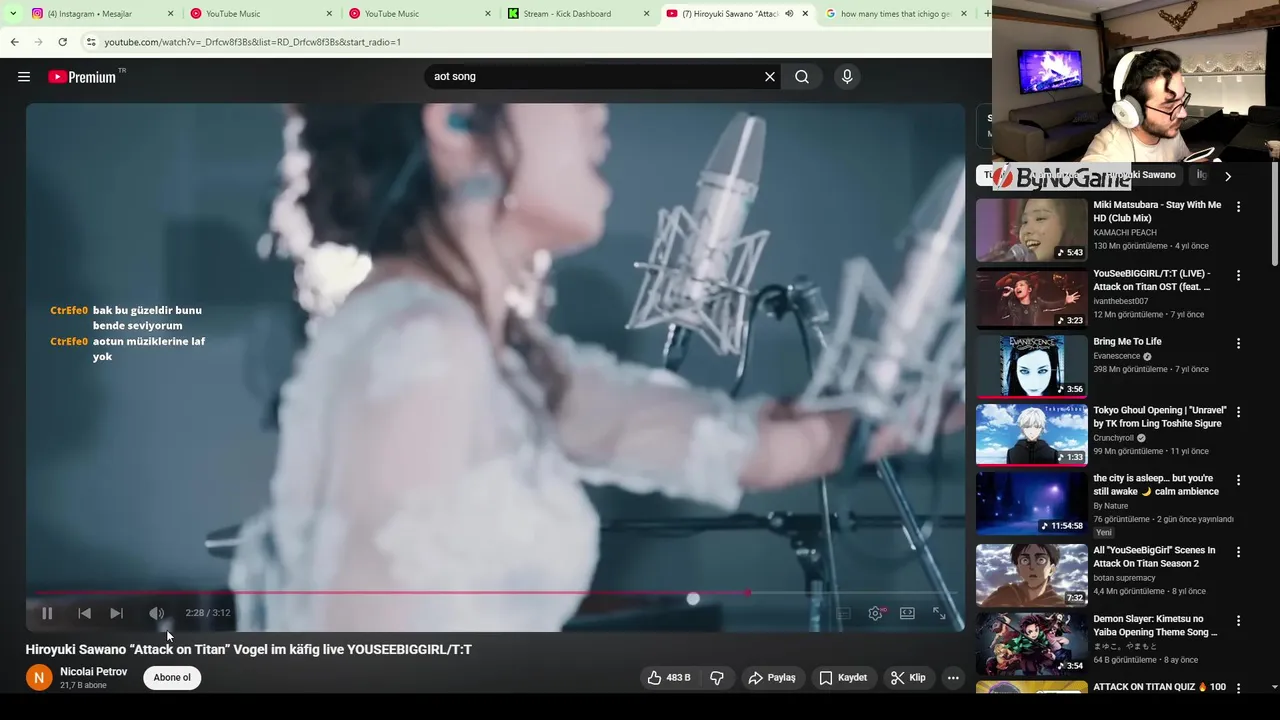1280x720 pixels.
Task: Dislike the Hiroyuki Sawano video
Action: (717, 678)
